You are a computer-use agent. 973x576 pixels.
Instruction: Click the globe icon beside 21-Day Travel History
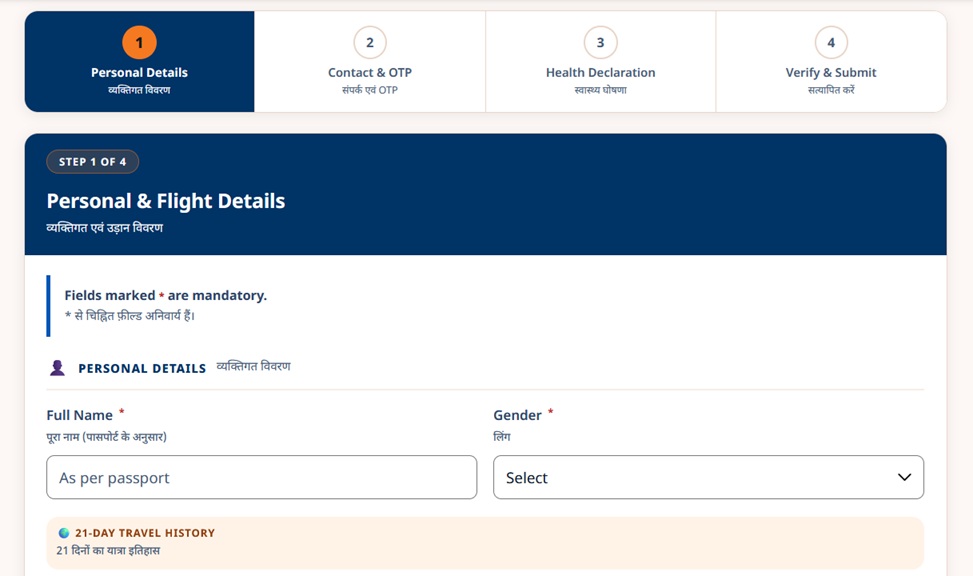pos(63,533)
